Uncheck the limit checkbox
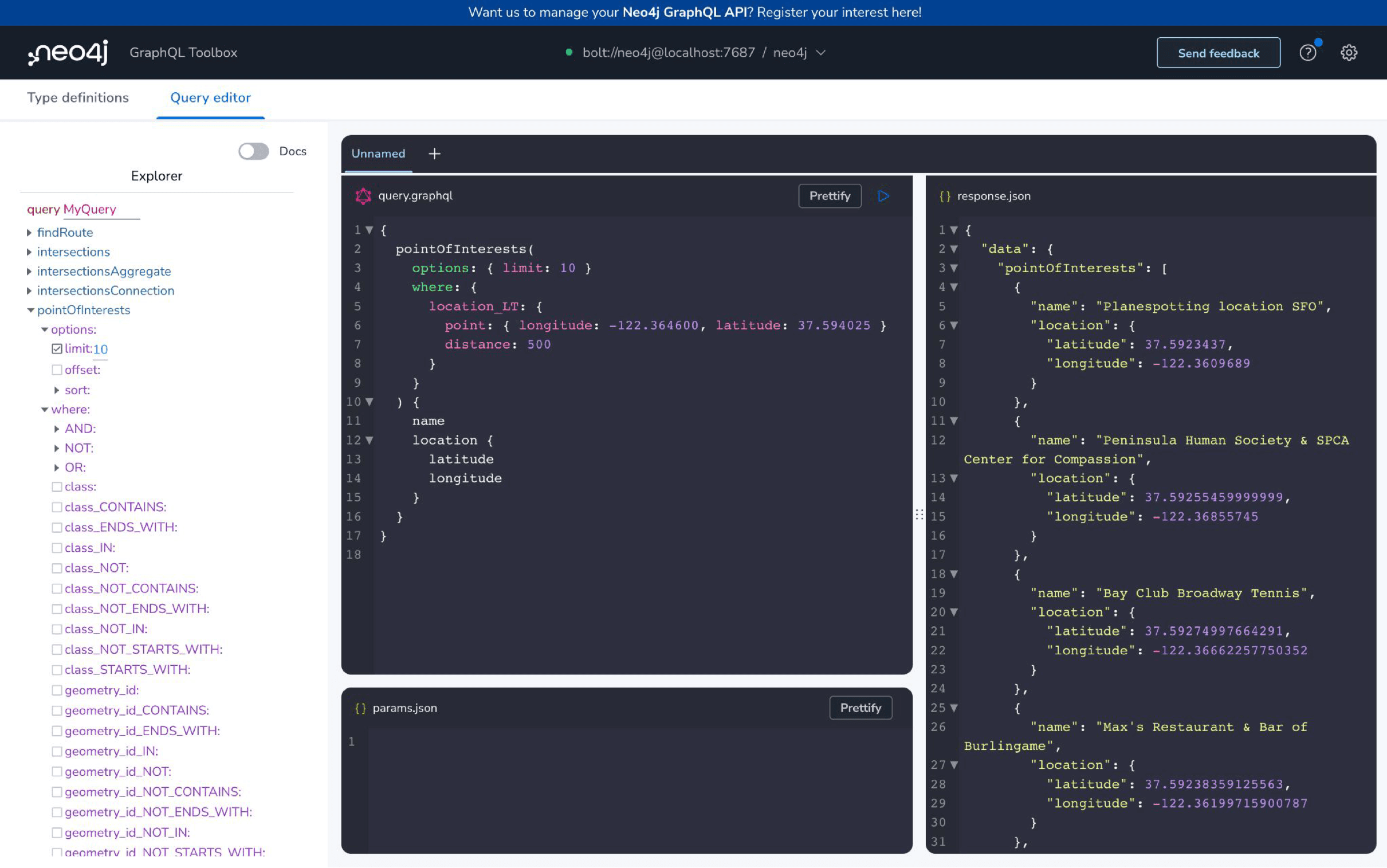The height and width of the screenshot is (868, 1387). [57, 349]
